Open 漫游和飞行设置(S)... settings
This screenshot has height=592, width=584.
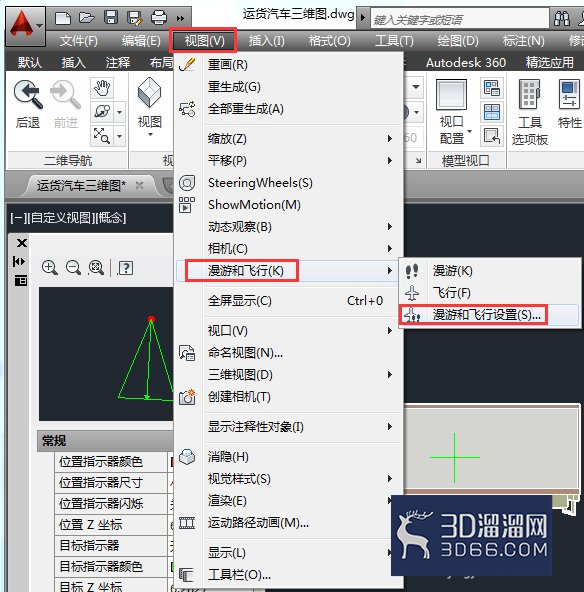click(x=490, y=314)
